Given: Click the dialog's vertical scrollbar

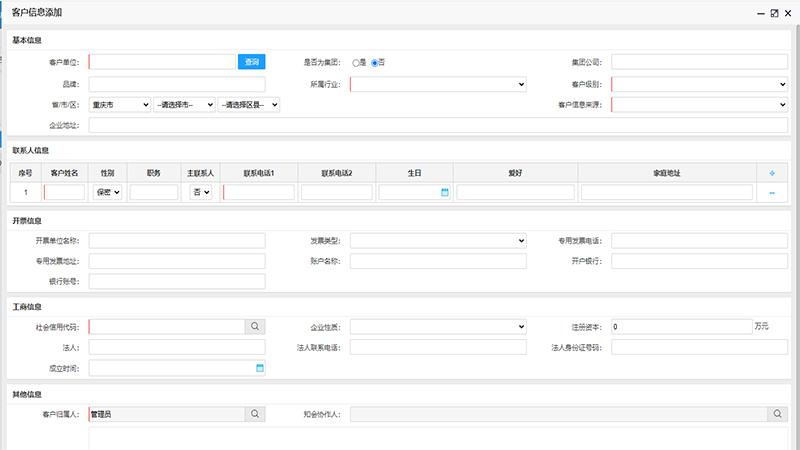Looking at the screenshot, I should coord(797,237).
